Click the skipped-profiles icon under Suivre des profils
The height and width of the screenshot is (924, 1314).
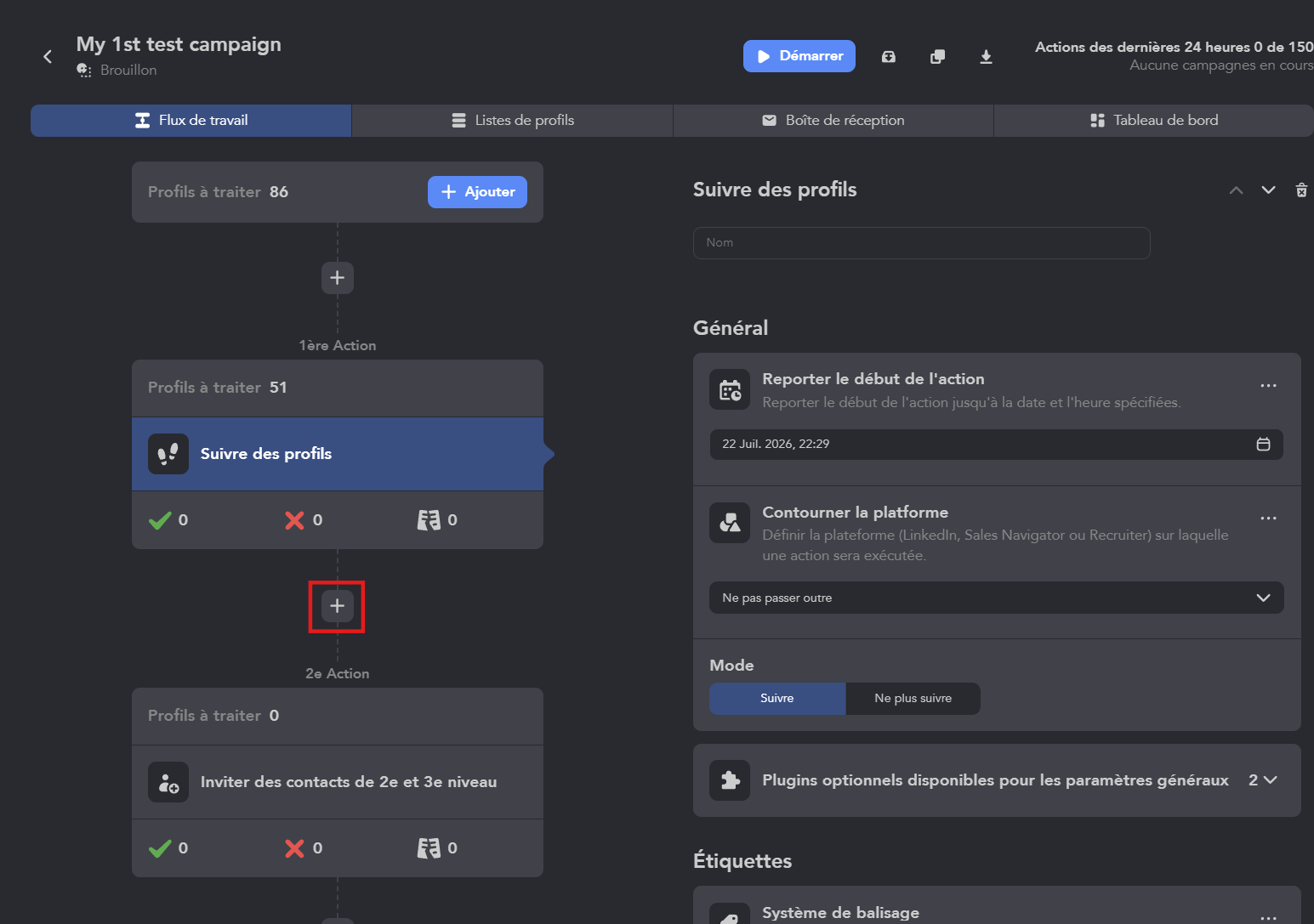click(429, 520)
